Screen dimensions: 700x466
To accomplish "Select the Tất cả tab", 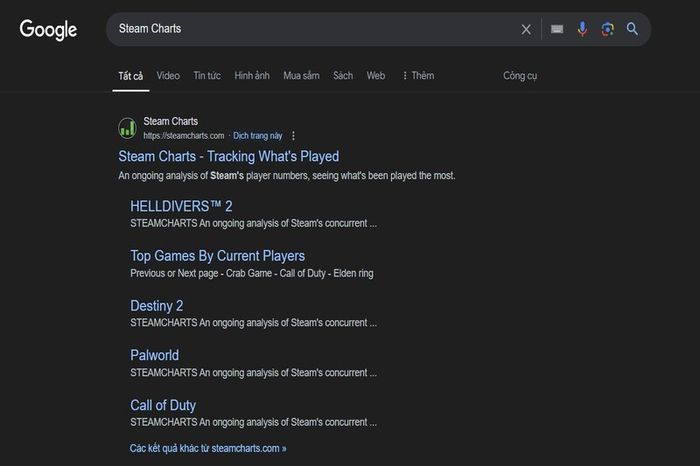I will click(x=130, y=76).
